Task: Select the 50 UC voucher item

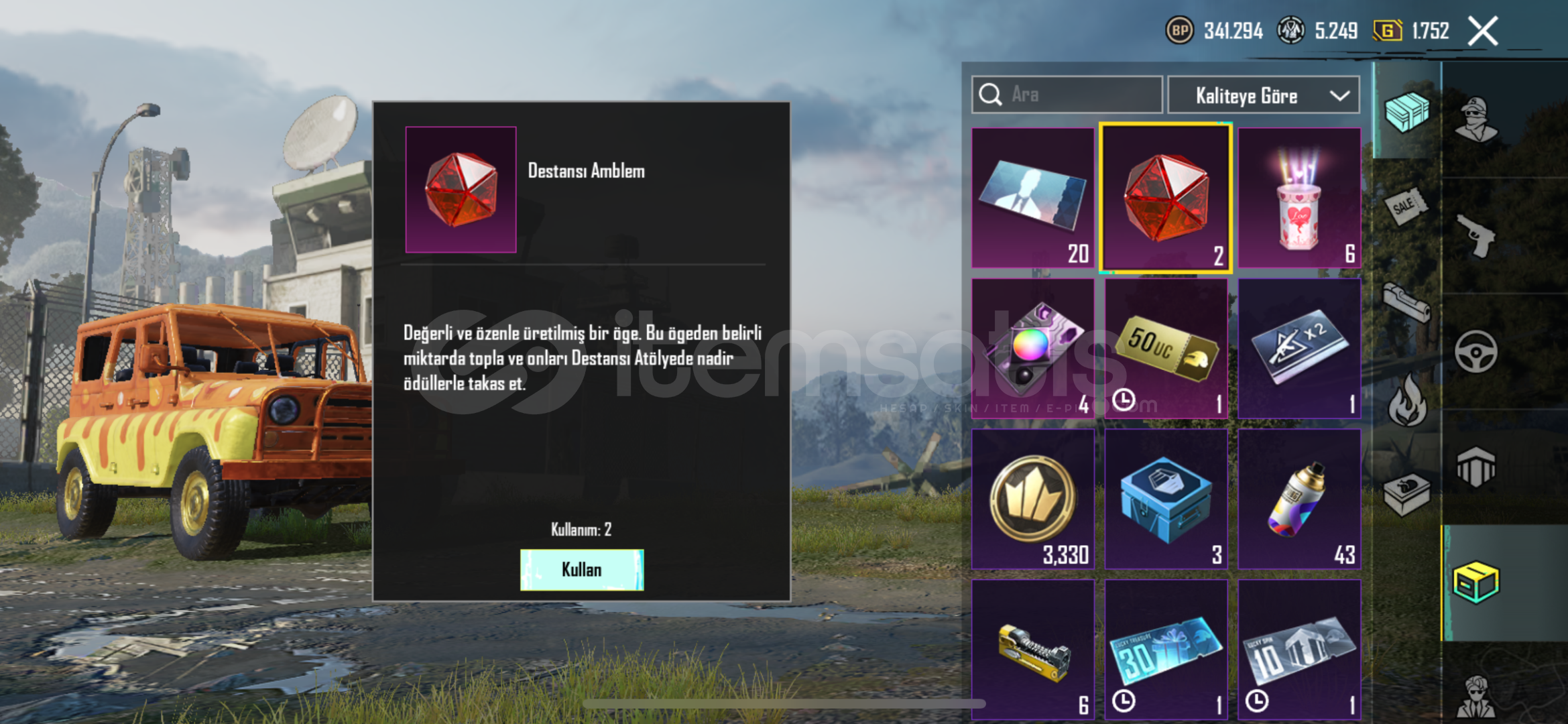Action: (1166, 349)
